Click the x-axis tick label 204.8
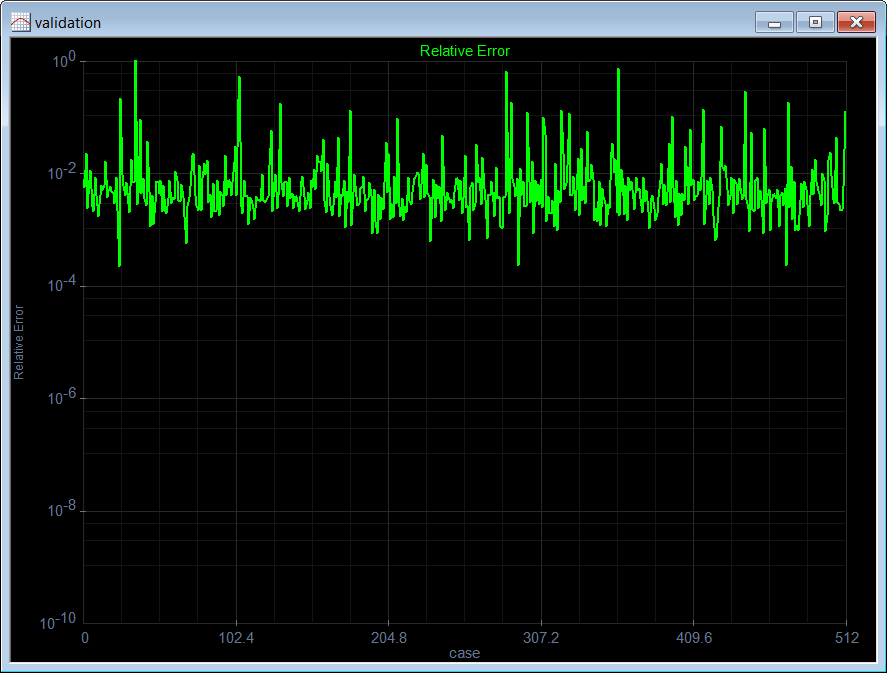The width and height of the screenshot is (887, 673). [389, 638]
